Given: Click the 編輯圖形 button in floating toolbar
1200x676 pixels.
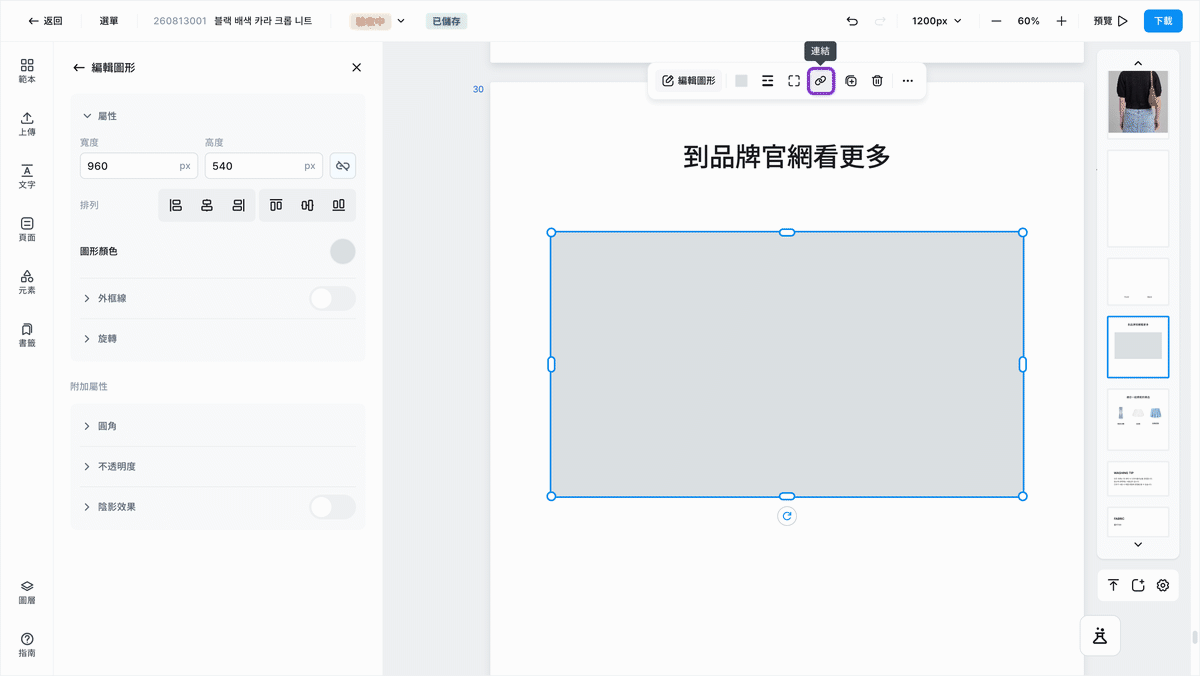Looking at the screenshot, I should (689, 81).
